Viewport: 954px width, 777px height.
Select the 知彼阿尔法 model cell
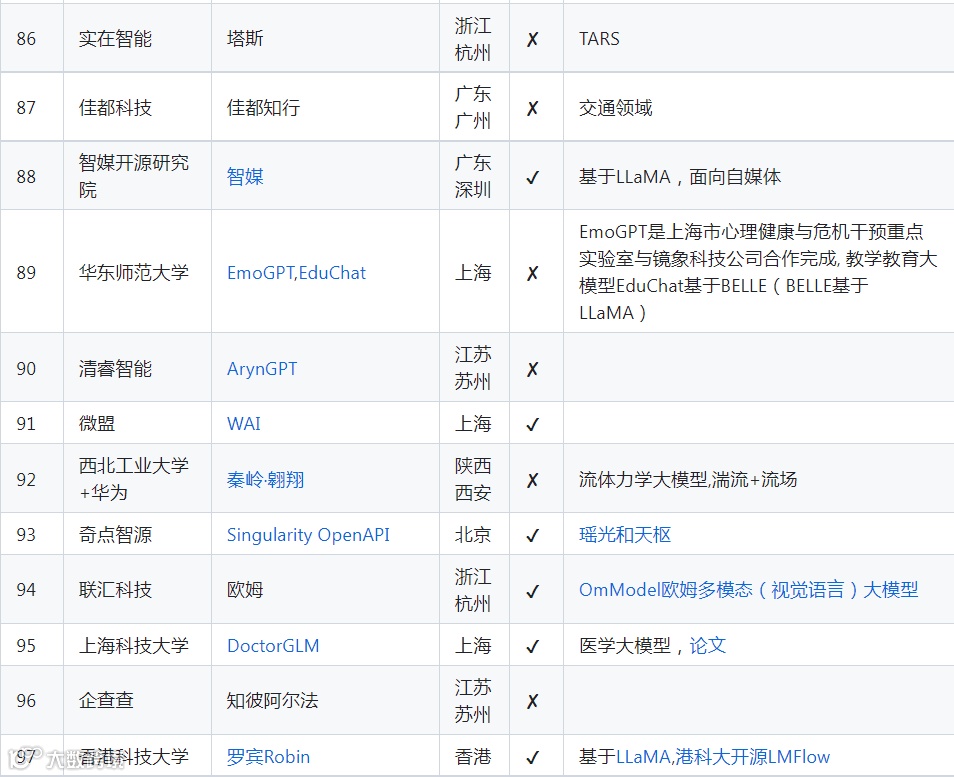326,700
